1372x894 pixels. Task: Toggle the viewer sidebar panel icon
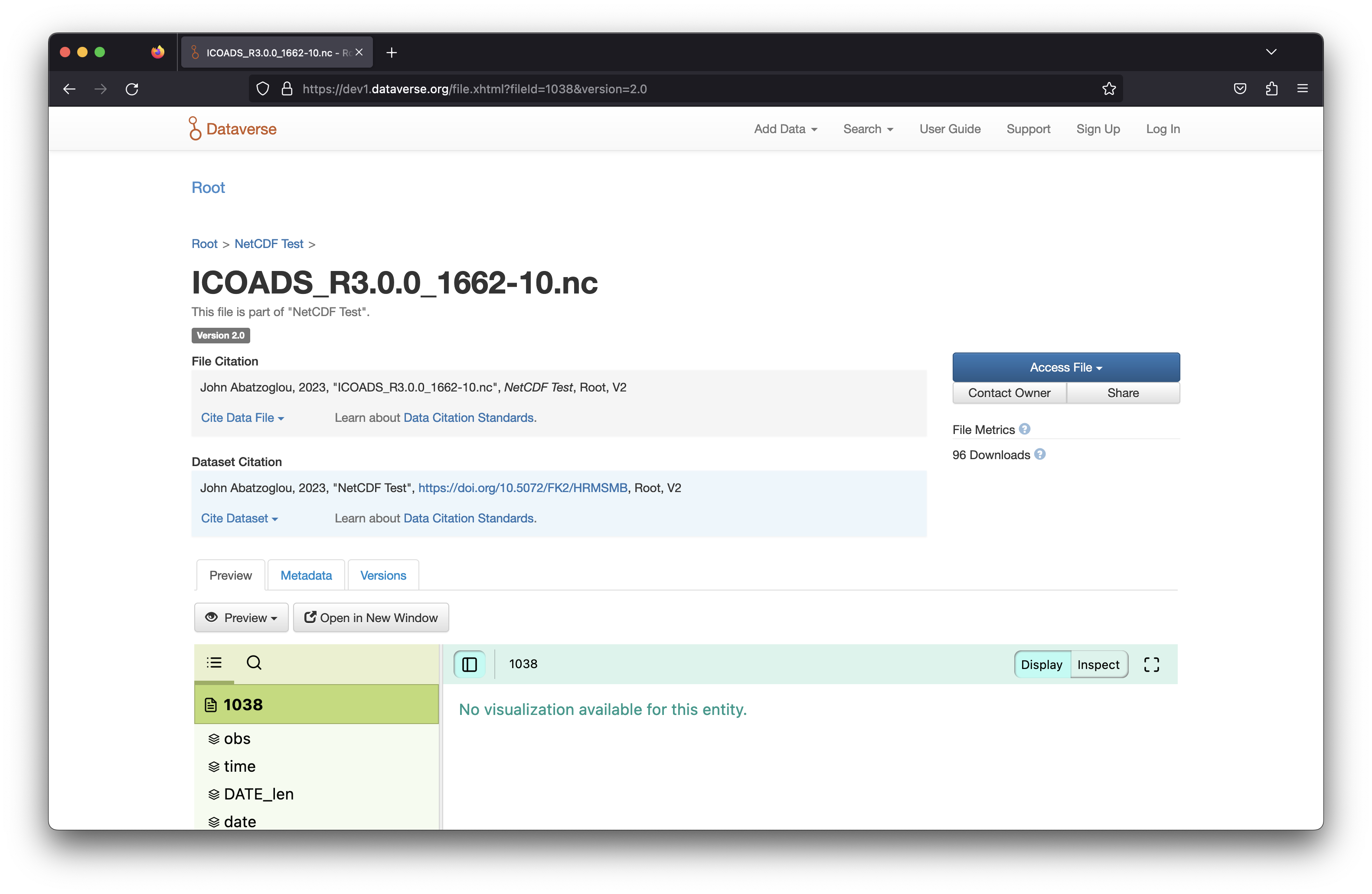469,664
